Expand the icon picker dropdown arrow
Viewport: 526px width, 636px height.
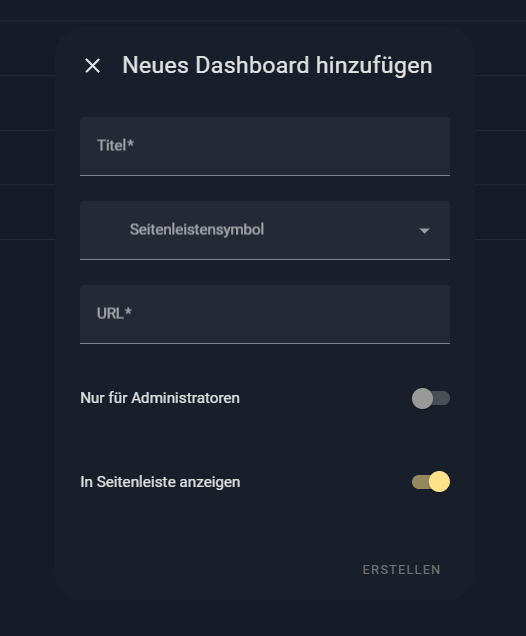click(424, 231)
